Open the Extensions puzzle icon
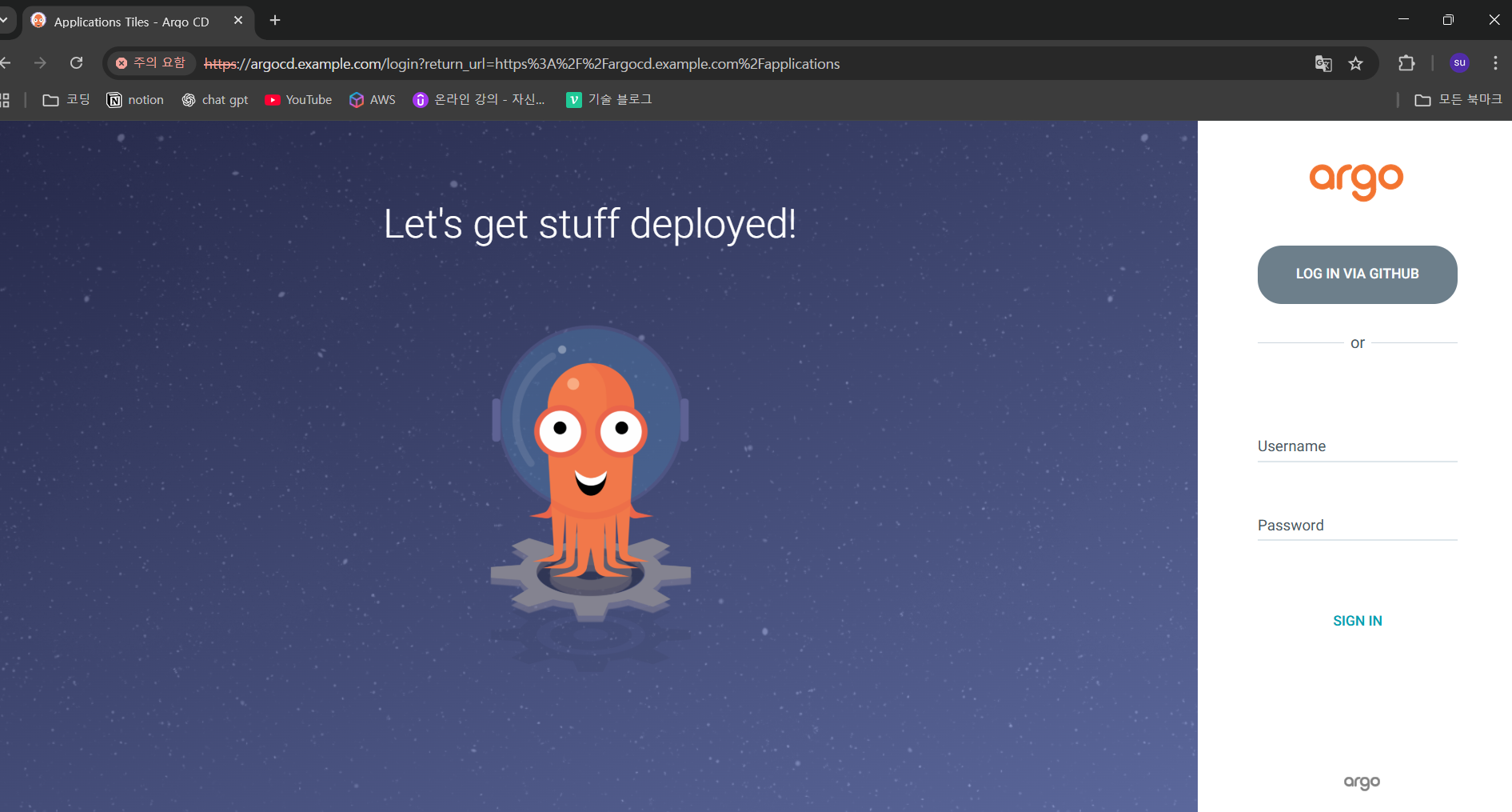The image size is (1512, 812). coord(1406,63)
